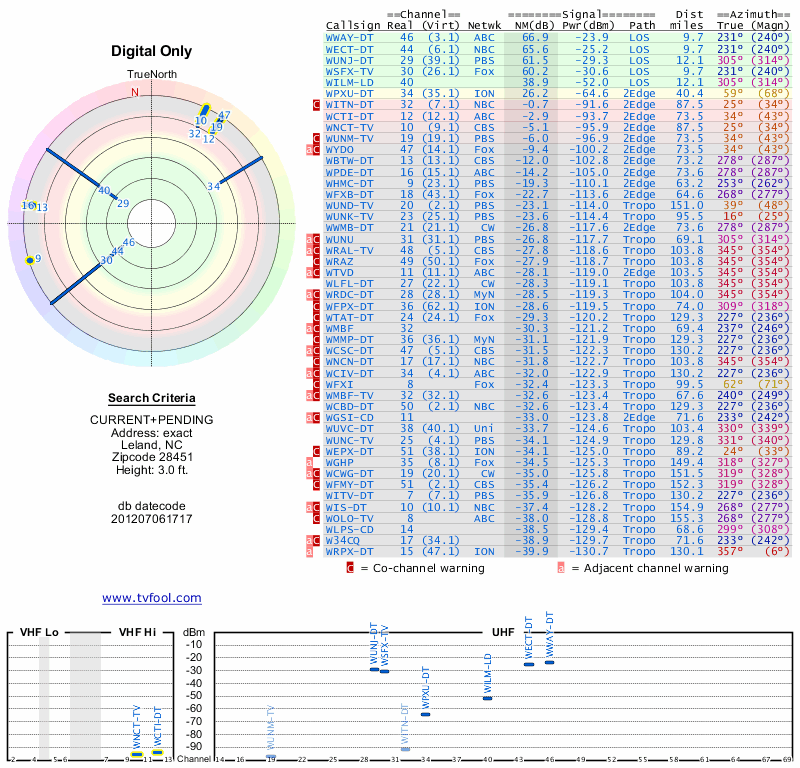Click the WFXI callsign in the table

(x=340, y=384)
